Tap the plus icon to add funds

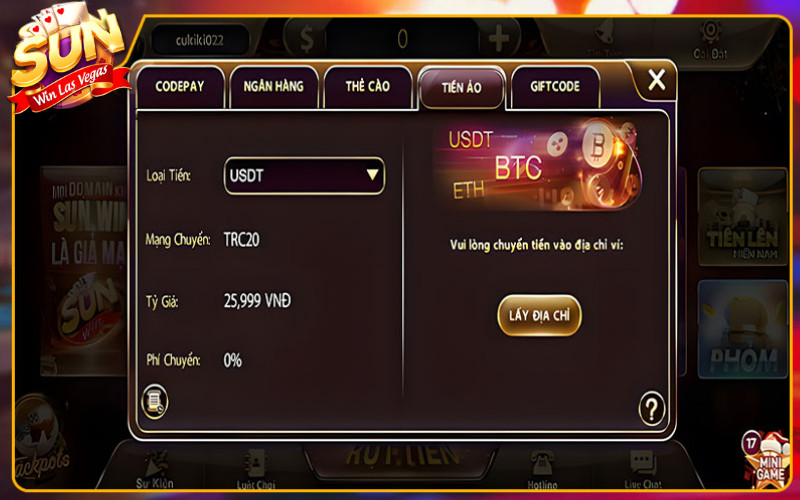[x=499, y=38]
